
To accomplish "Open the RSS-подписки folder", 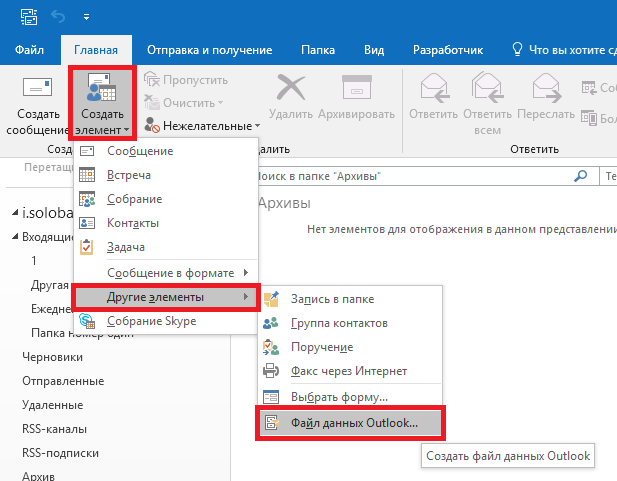I will [60, 453].
